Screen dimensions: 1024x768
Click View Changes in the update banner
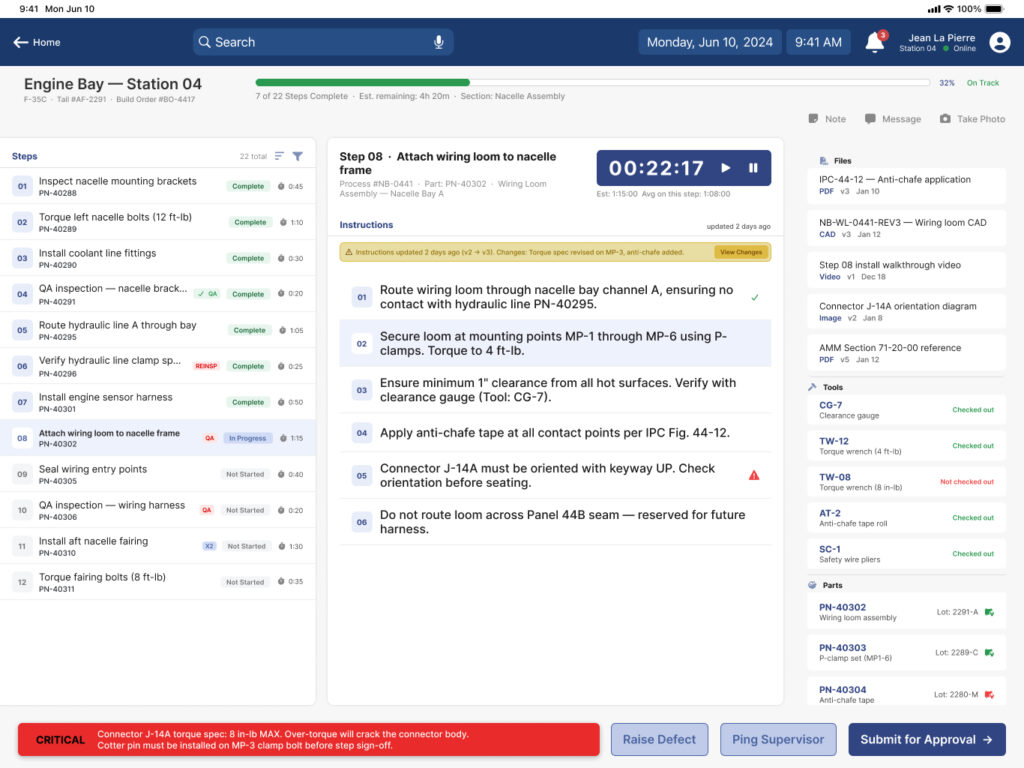pos(741,252)
